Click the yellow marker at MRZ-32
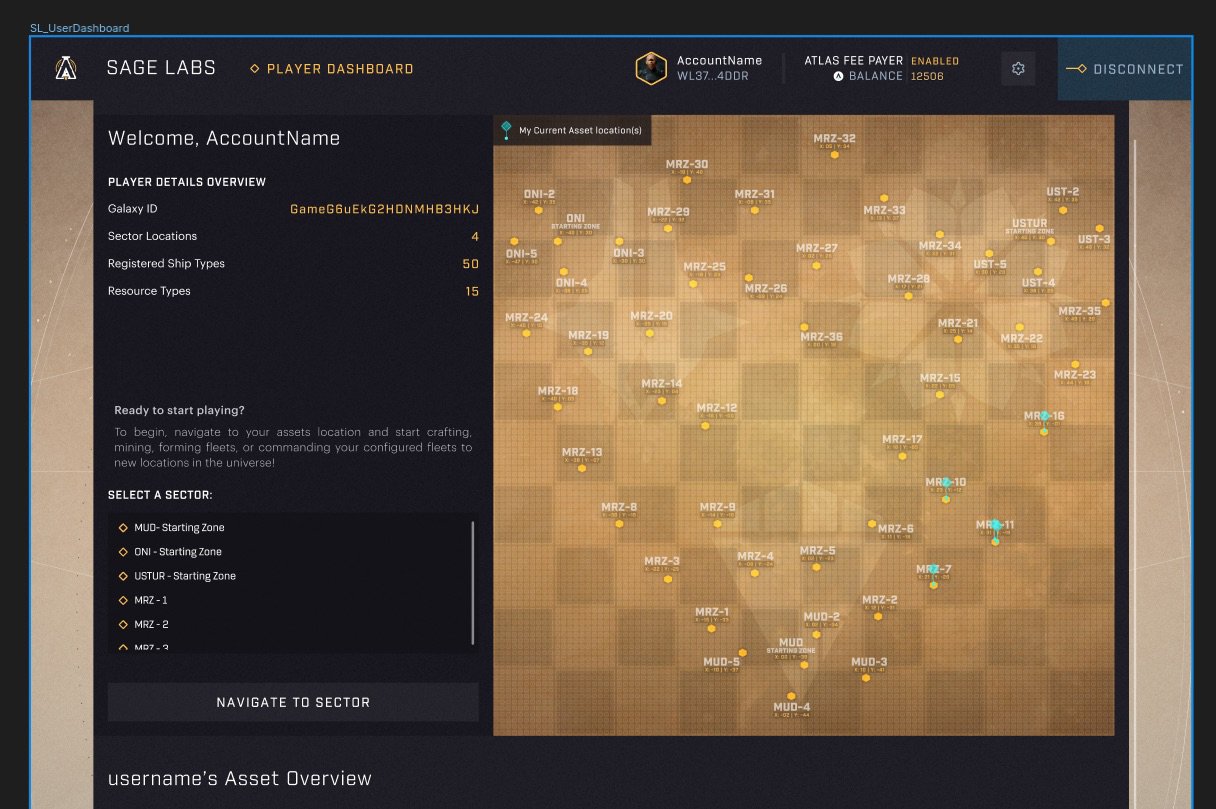Image resolution: width=1216 pixels, height=809 pixels. [x=834, y=155]
